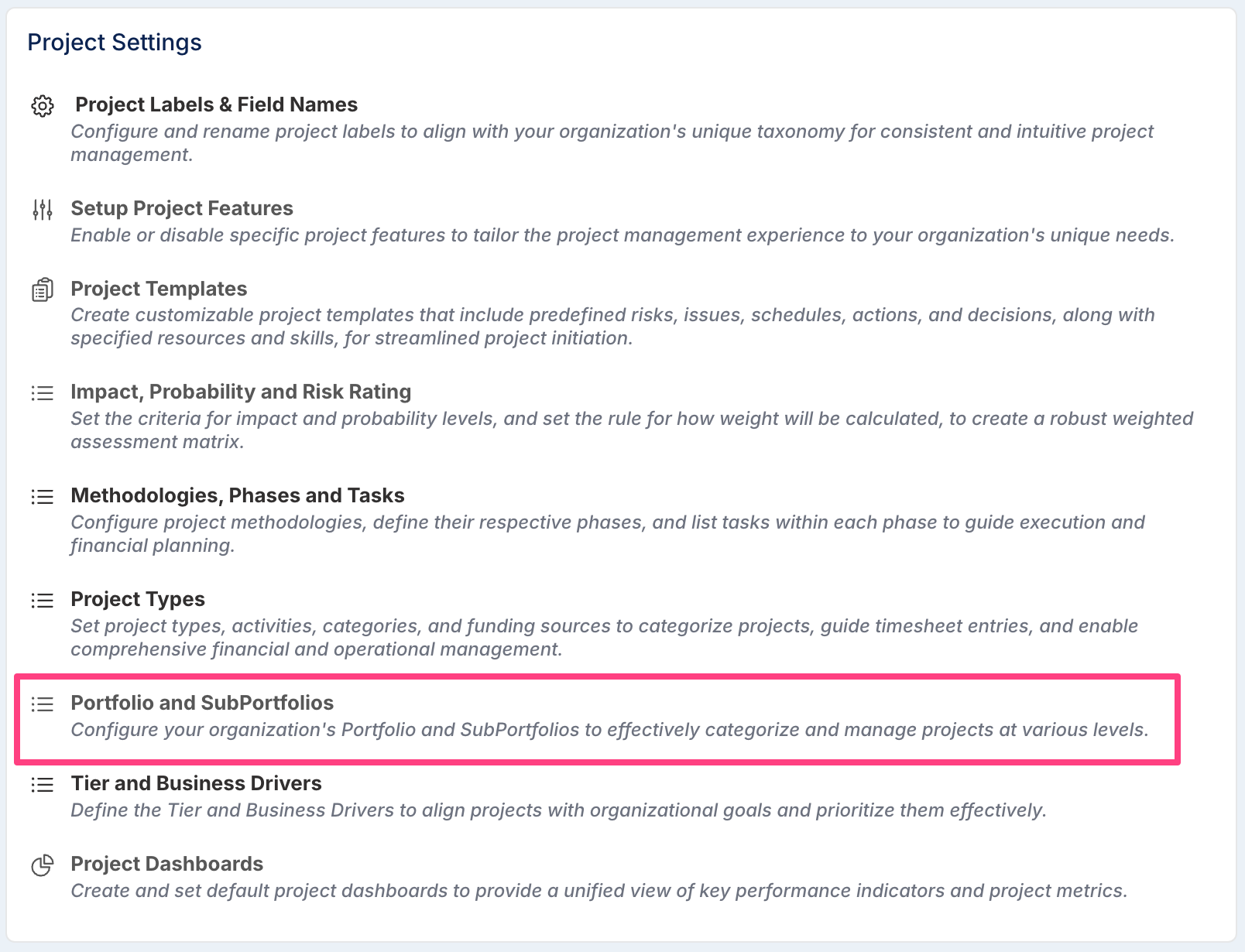The height and width of the screenshot is (952, 1245).
Task: Open the Project Templates settings
Action: (159, 289)
